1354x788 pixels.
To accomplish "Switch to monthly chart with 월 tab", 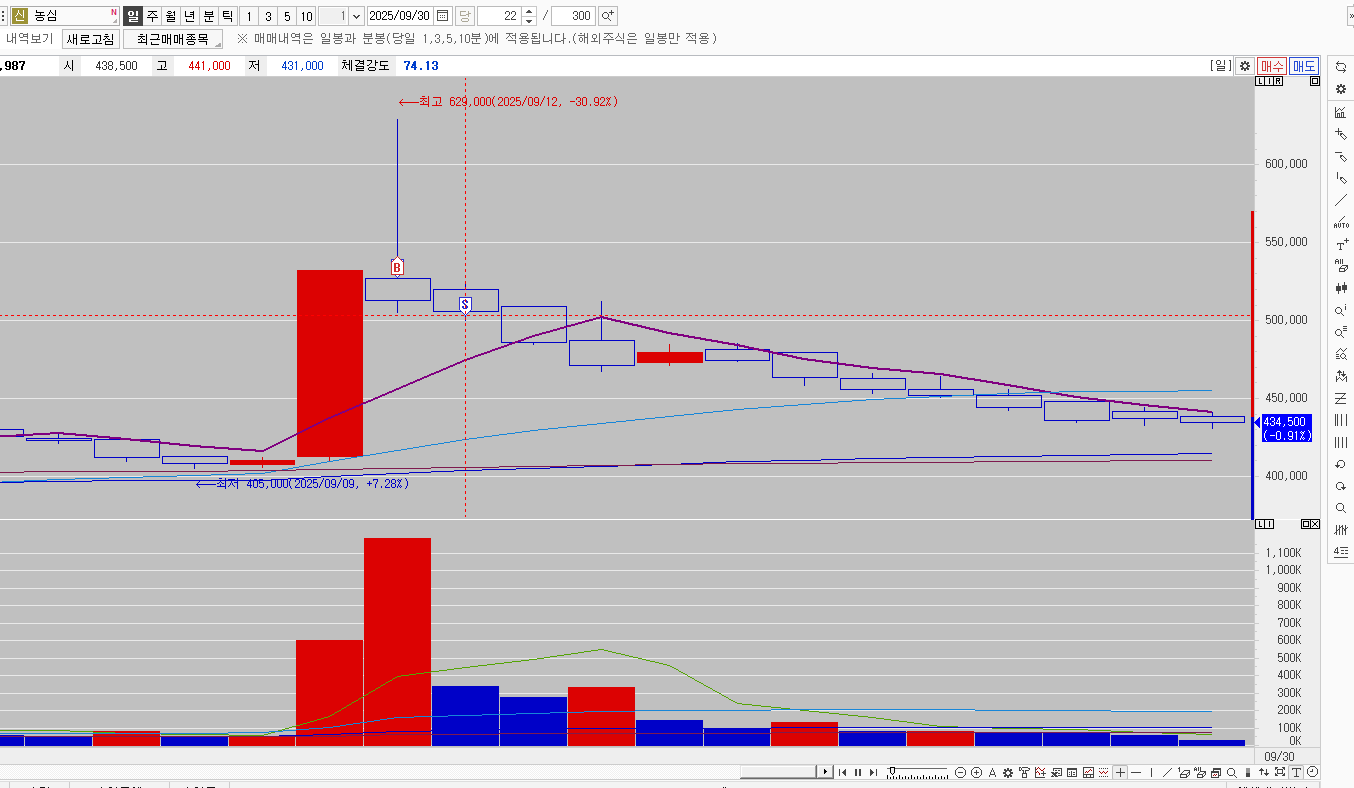I will click(x=171, y=16).
